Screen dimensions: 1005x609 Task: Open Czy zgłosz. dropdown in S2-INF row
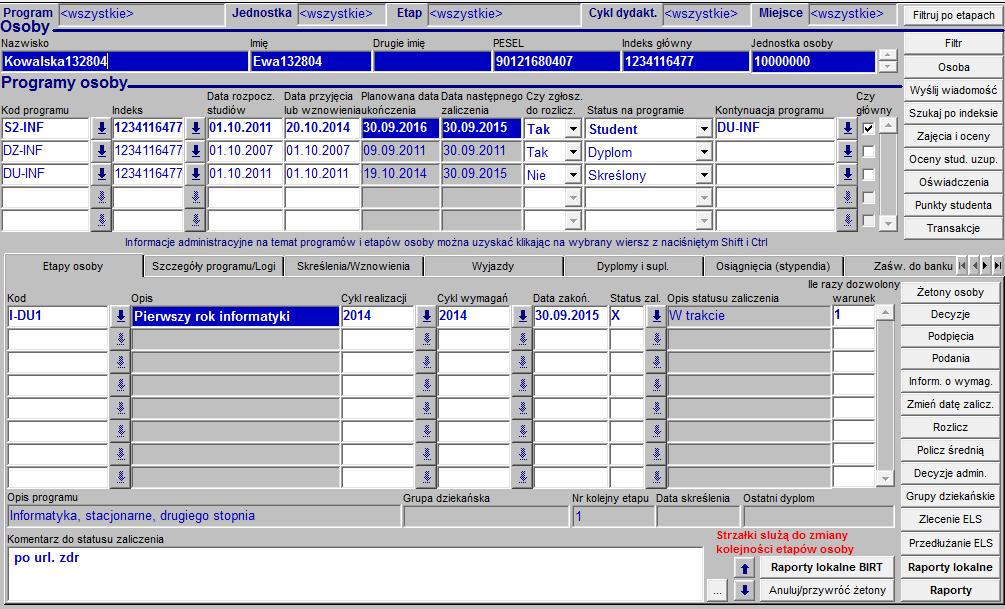pyautogui.click(x=573, y=129)
